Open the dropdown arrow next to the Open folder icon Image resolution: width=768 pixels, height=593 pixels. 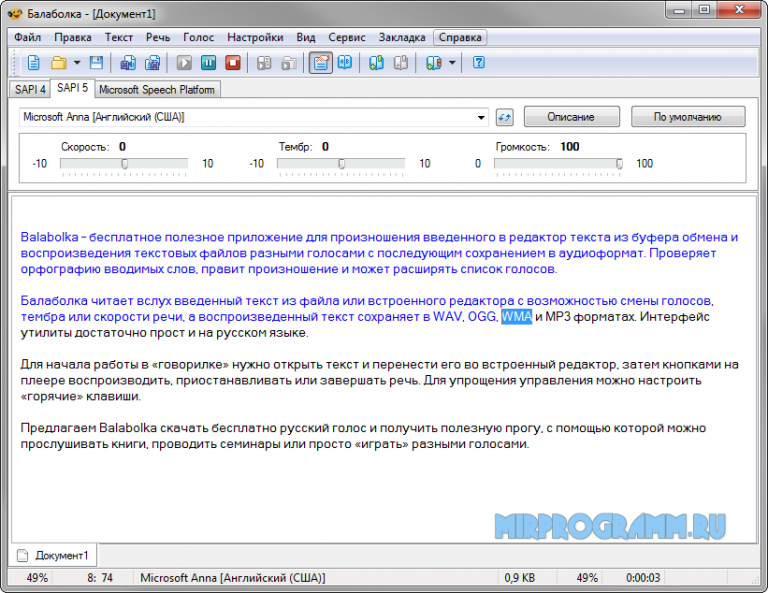click(77, 63)
